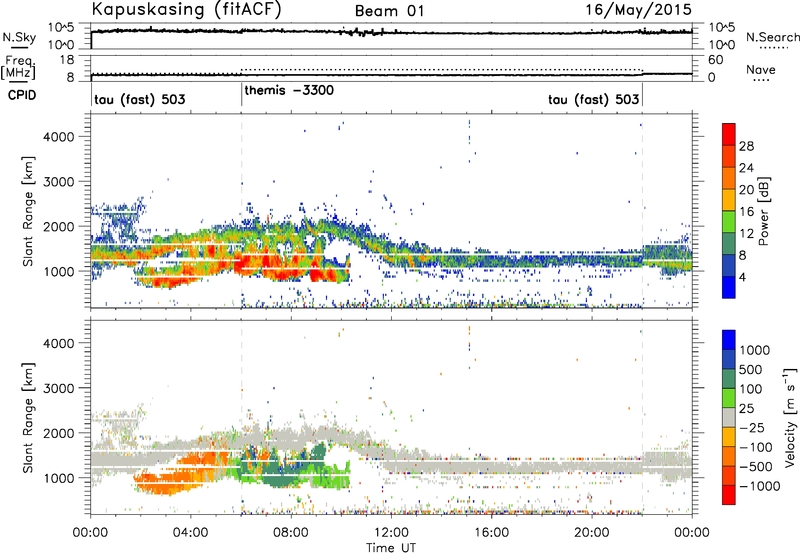Click the dashed 06:00 CPID marker line in the power panel
This screenshot has width=800, height=554.
[241, 210]
